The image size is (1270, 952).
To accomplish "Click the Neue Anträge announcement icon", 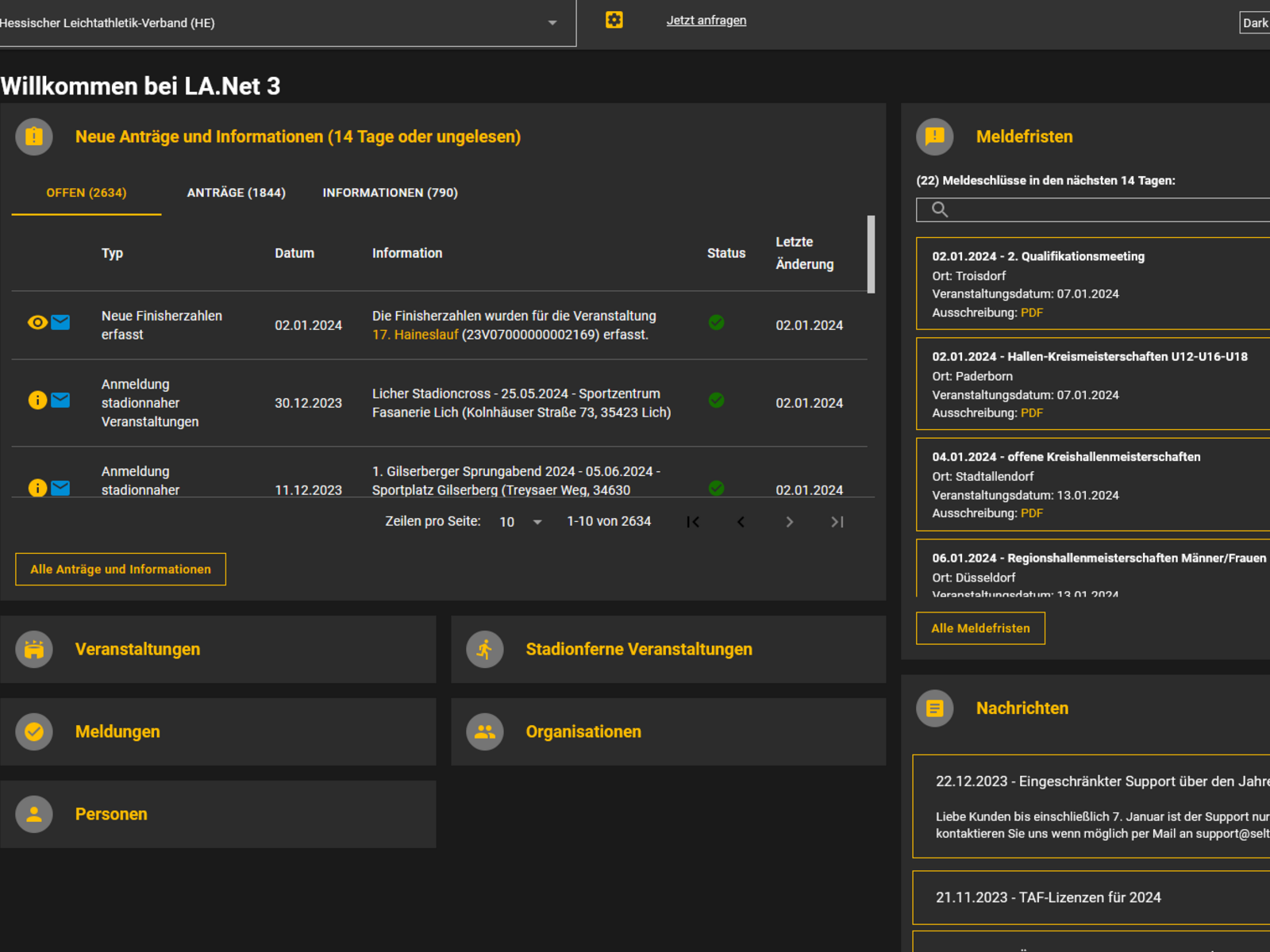I will [x=34, y=136].
